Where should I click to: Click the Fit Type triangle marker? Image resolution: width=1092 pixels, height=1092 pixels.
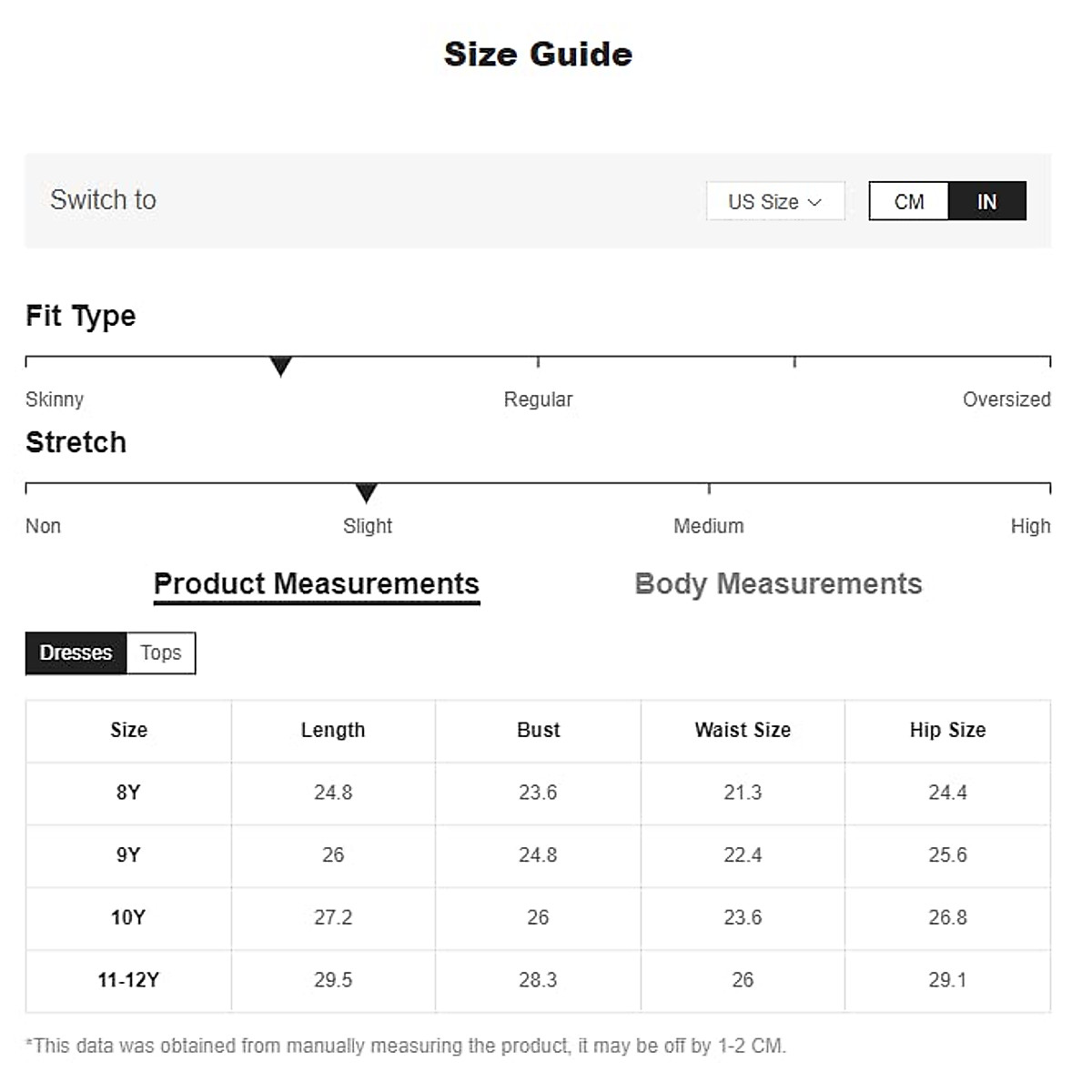click(281, 367)
